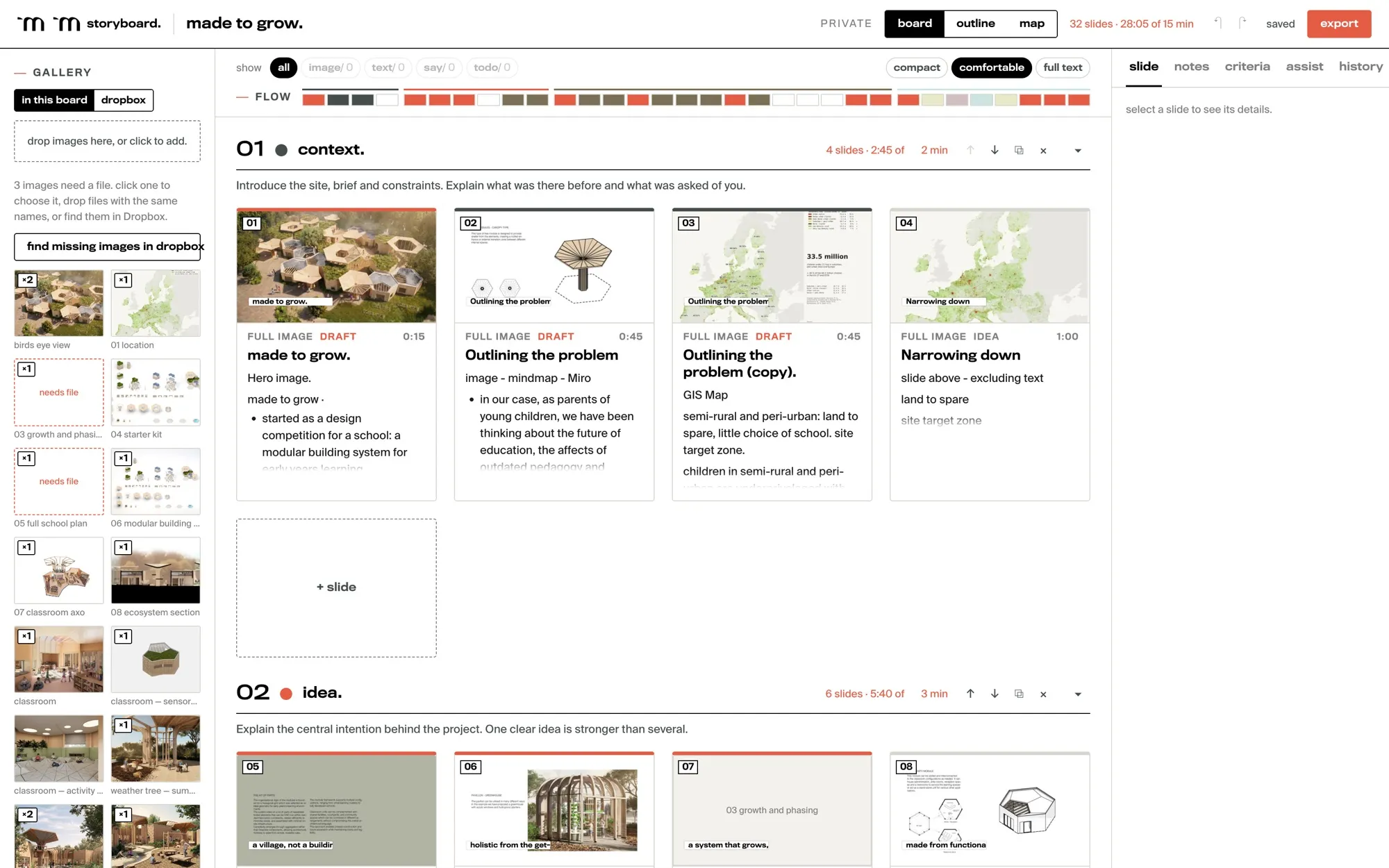Click the mauve segment in the flow bar
The height and width of the screenshot is (868, 1389).
coord(956,100)
